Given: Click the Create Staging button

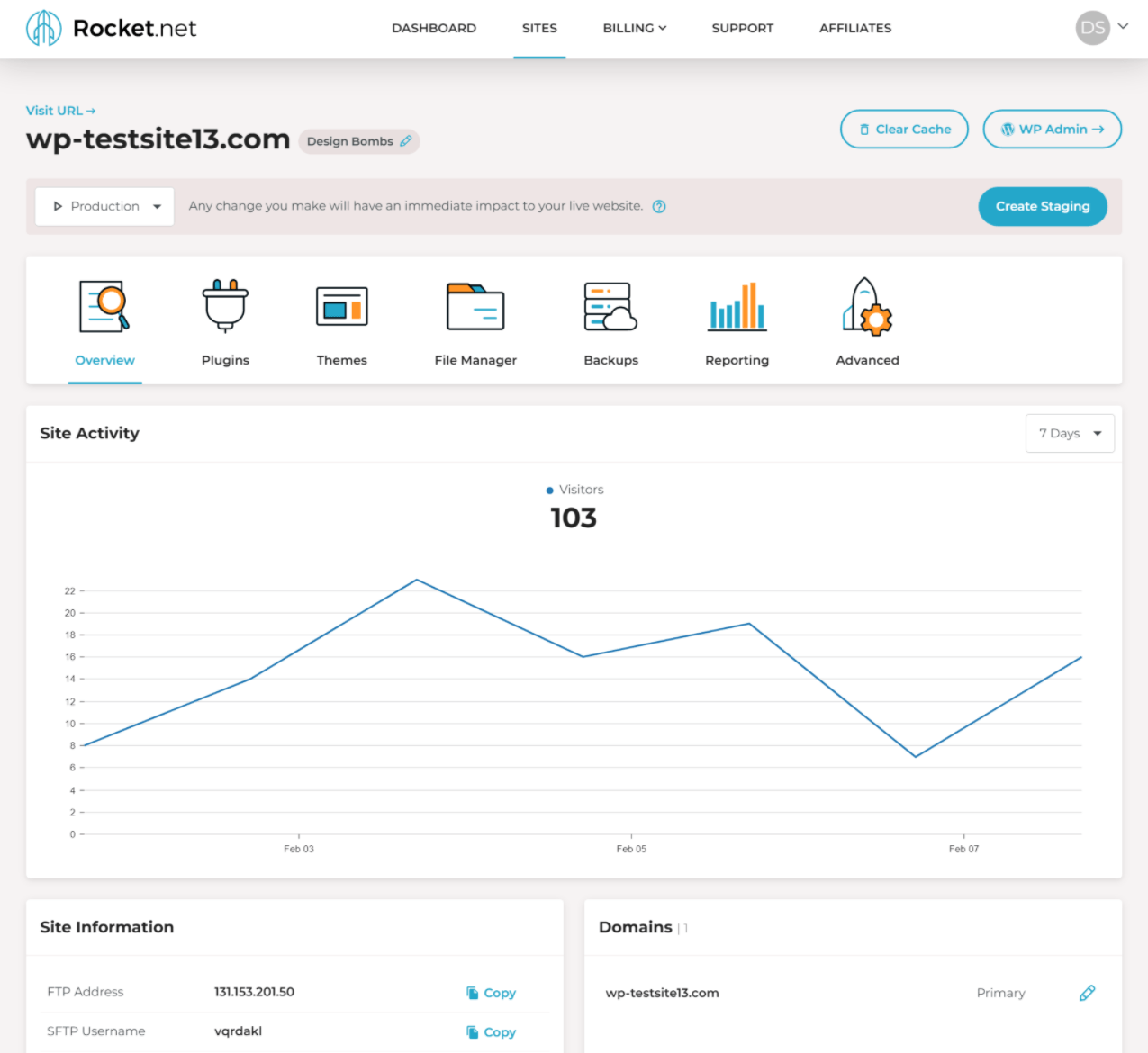Looking at the screenshot, I should (1042, 206).
